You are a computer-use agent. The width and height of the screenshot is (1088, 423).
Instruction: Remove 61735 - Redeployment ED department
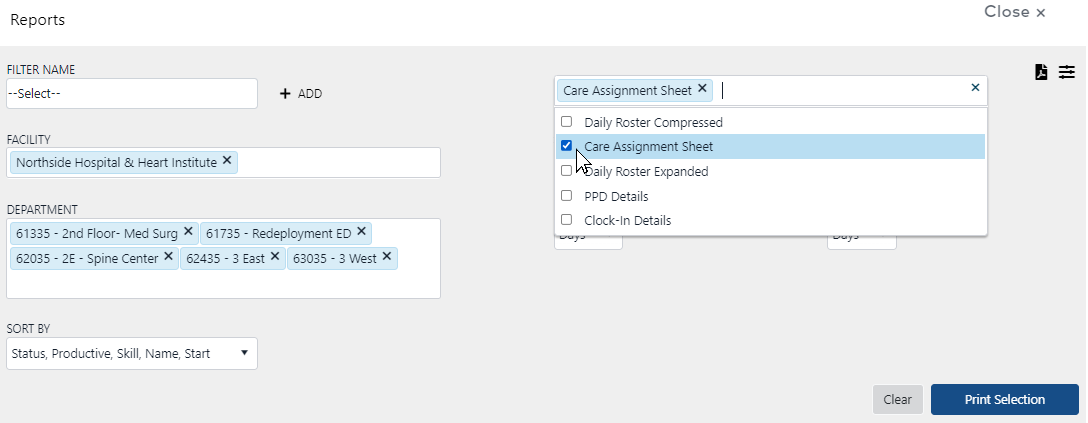361,232
